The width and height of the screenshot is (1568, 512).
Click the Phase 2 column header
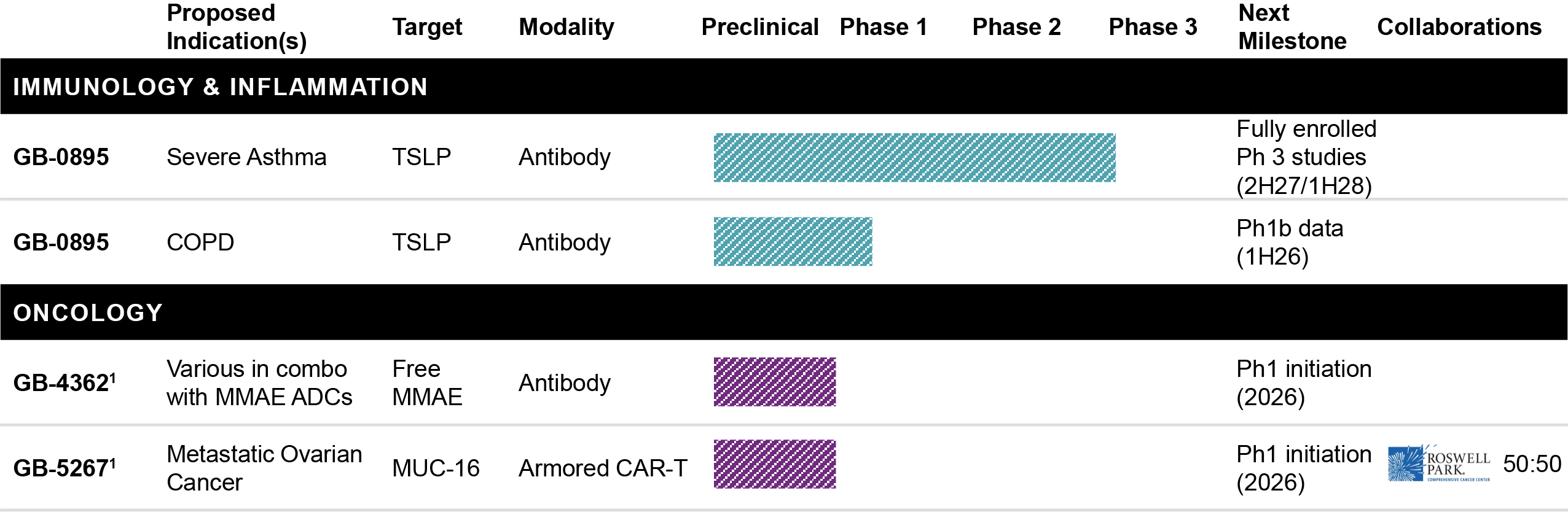tap(1016, 27)
